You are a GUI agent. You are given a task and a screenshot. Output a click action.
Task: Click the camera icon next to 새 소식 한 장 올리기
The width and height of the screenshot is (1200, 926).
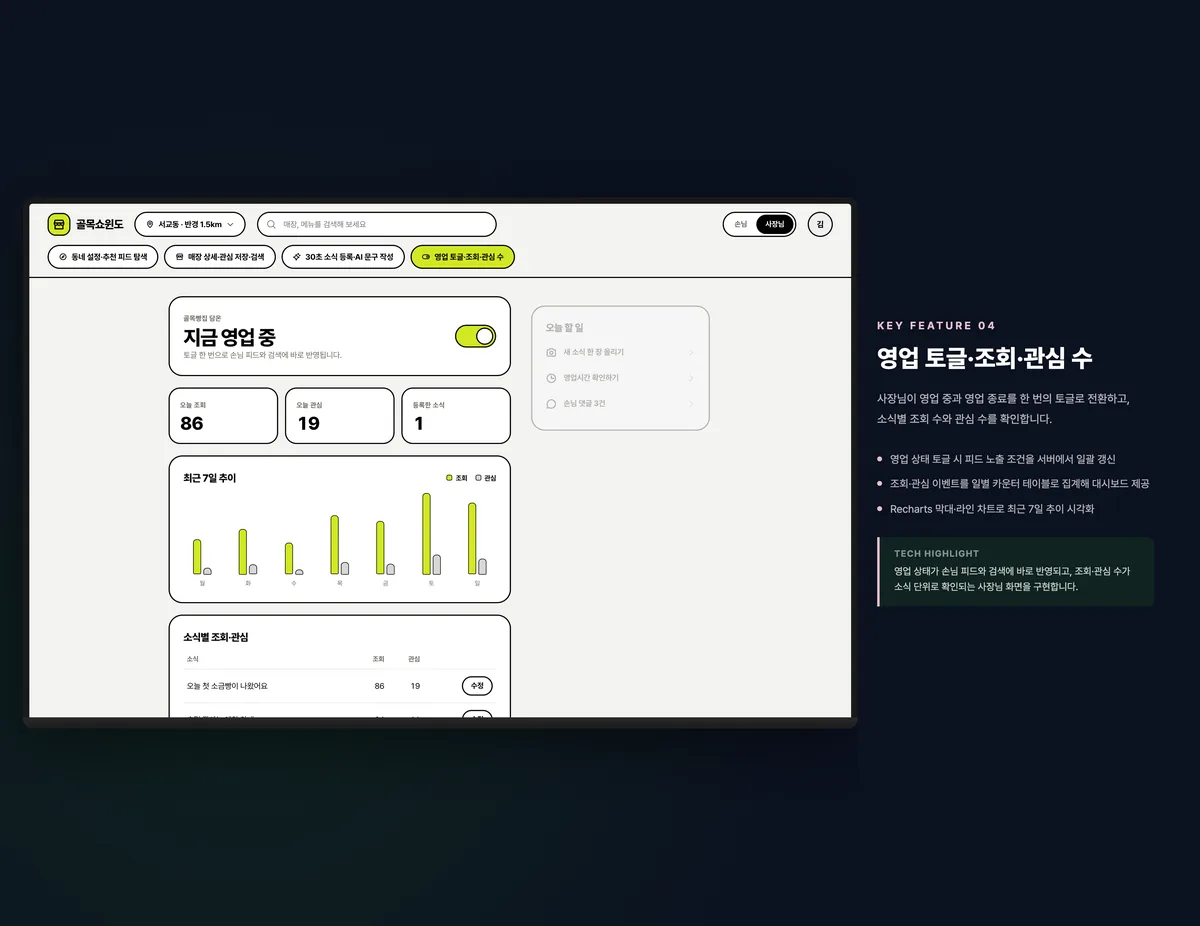coord(551,353)
